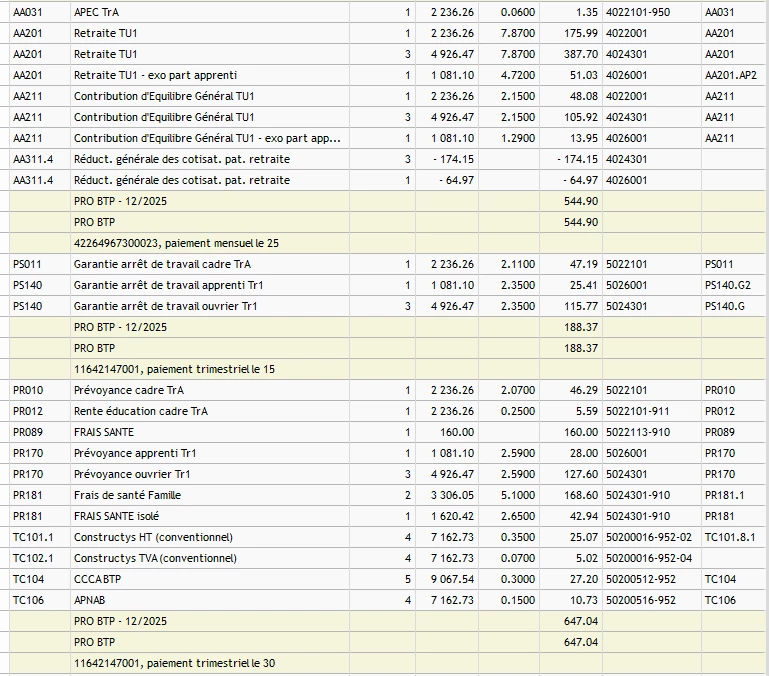Image resolution: width=769 pixels, height=676 pixels.
Task: Select account 50200016-952-04
Action: click(648, 559)
